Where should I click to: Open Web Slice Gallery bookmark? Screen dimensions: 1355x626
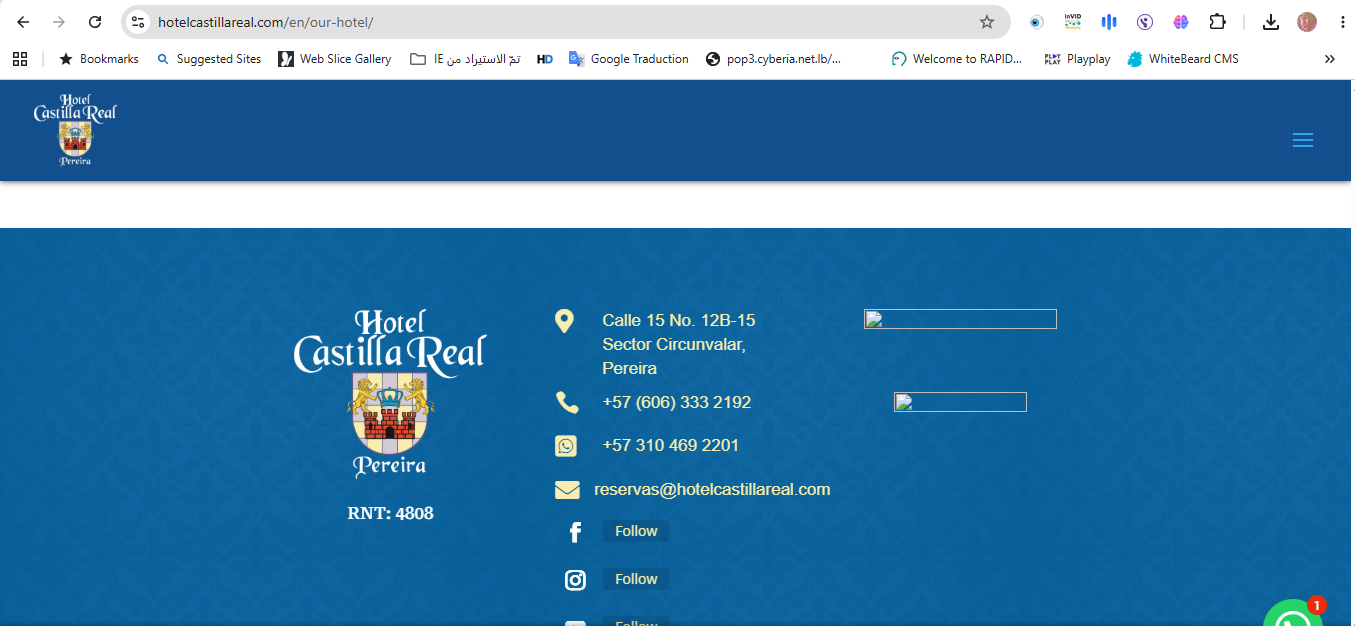[x=335, y=59]
